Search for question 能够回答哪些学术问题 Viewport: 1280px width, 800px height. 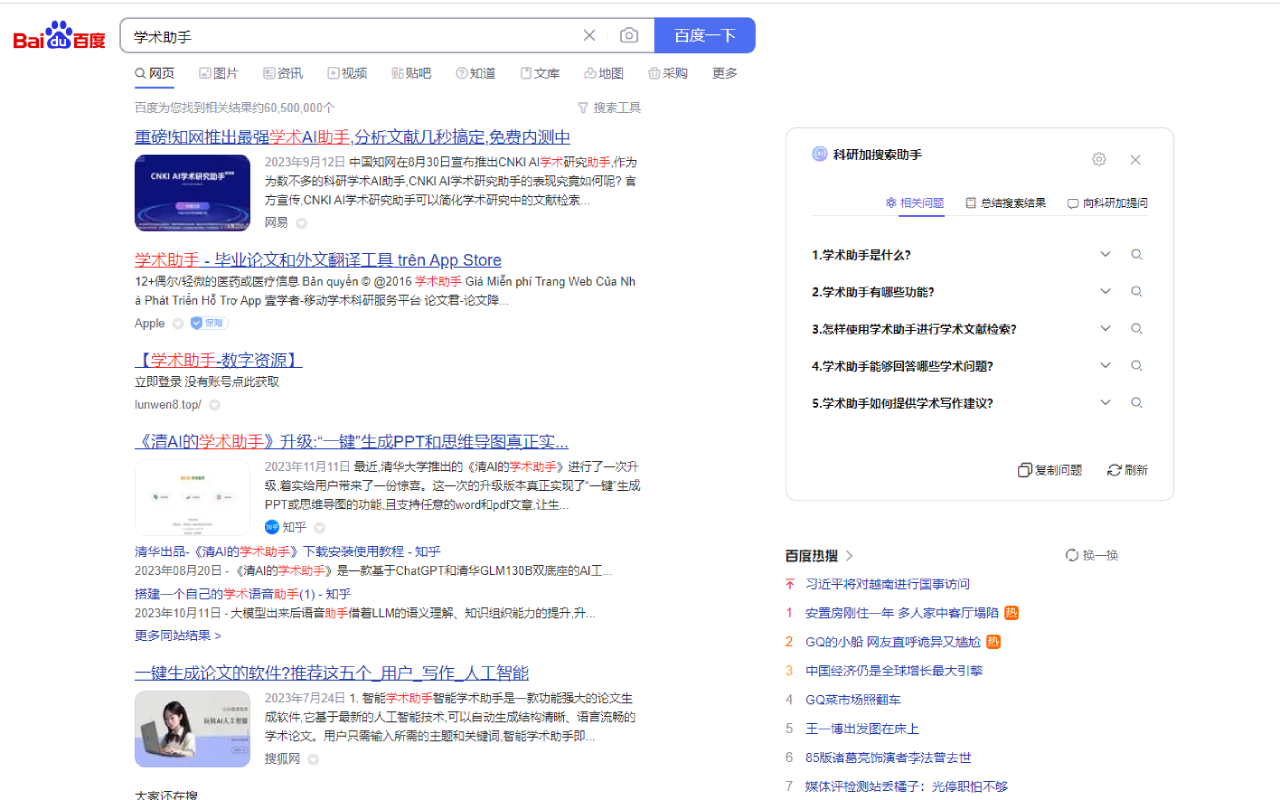(x=1137, y=366)
